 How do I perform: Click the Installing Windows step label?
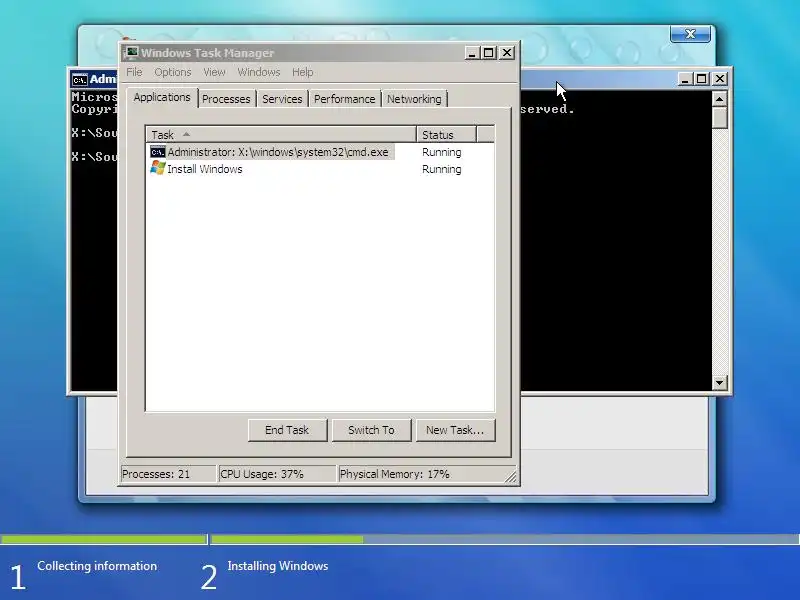[278, 566]
